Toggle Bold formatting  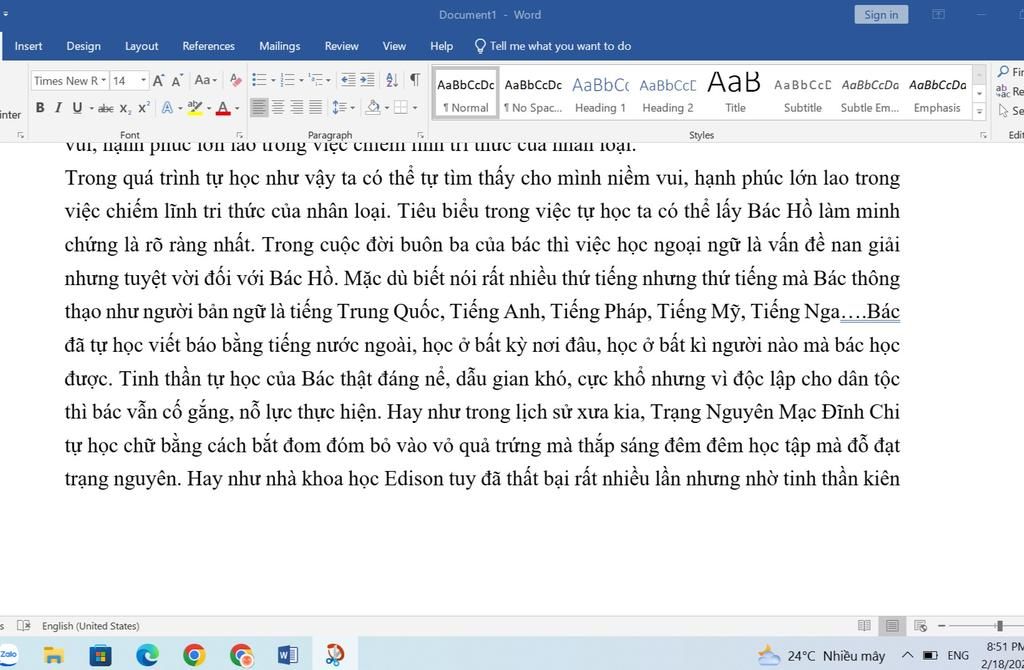point(40,108)
